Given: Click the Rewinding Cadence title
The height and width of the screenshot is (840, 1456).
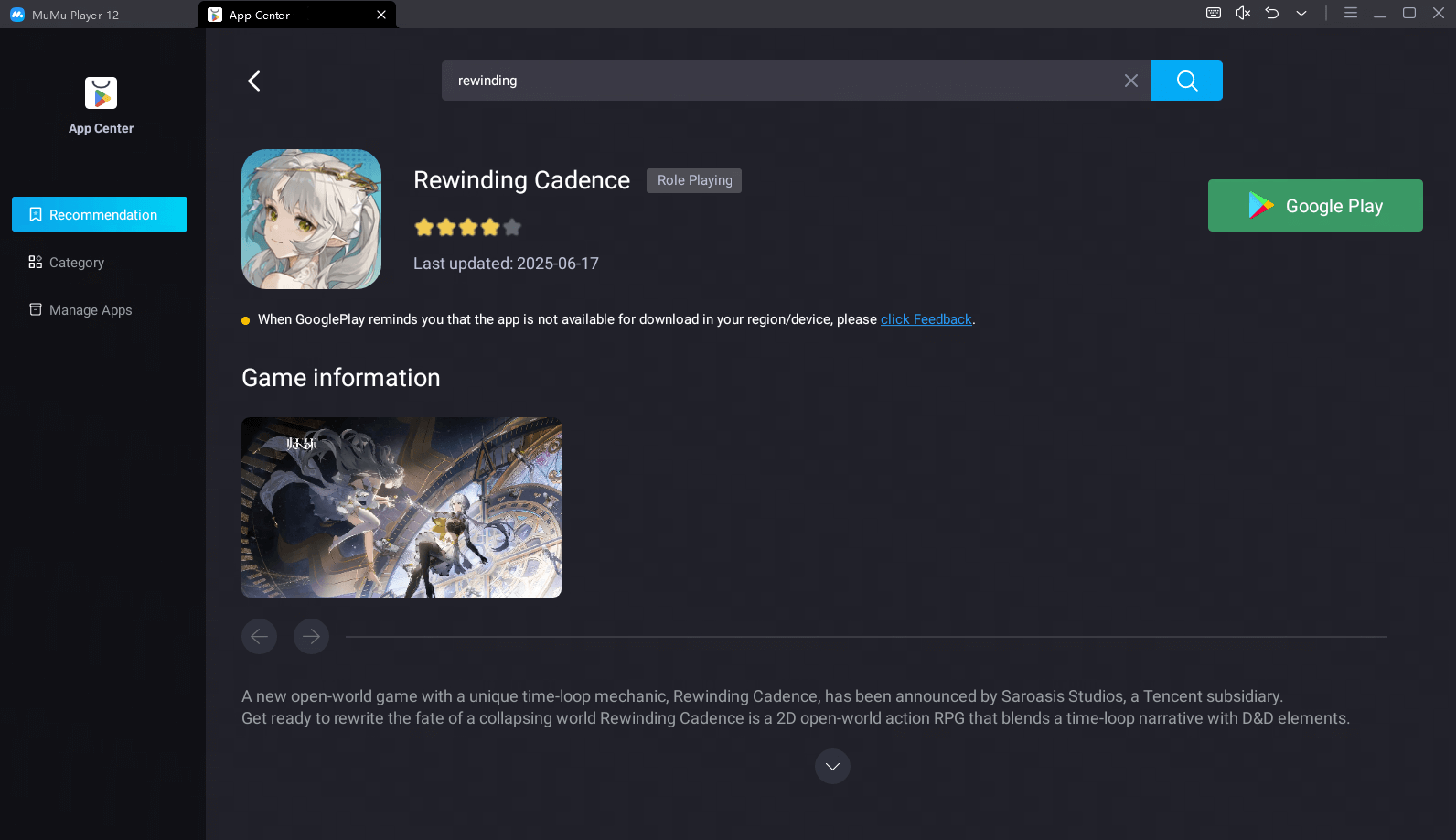Looking at the screenshot, I should (521, 180).
